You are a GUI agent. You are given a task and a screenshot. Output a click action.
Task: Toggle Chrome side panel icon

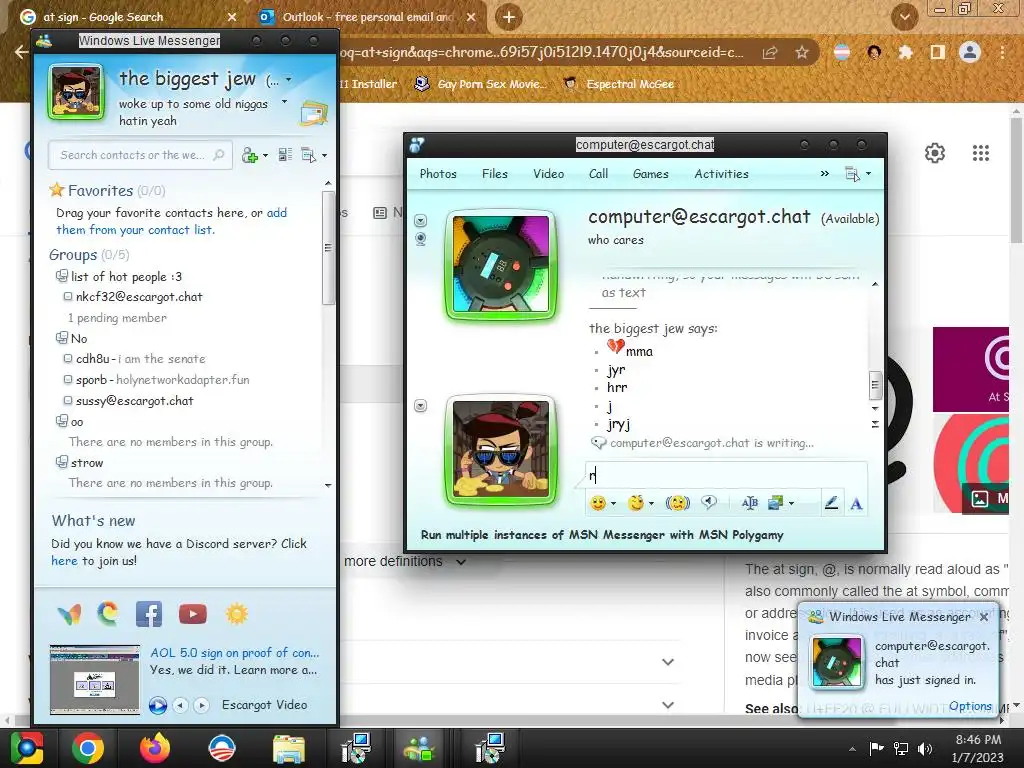click(x=938, y=52)
